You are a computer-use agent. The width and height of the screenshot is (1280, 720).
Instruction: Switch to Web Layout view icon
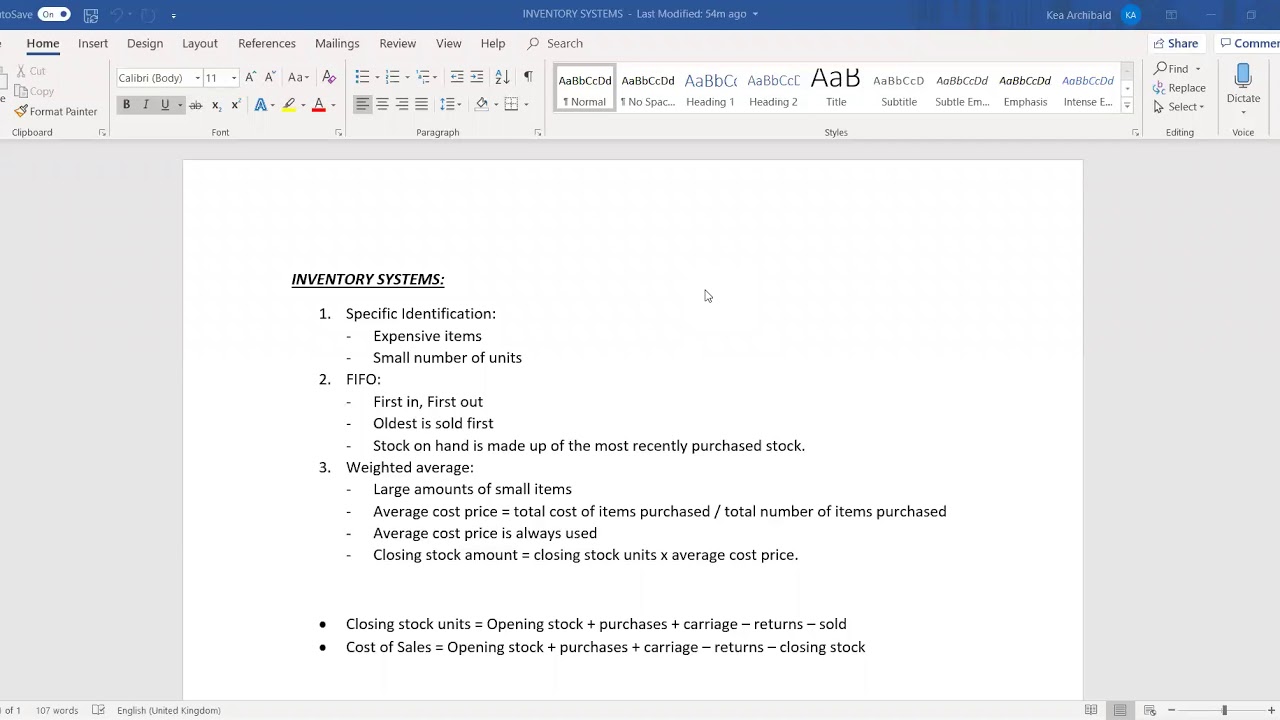point(1150,710)
